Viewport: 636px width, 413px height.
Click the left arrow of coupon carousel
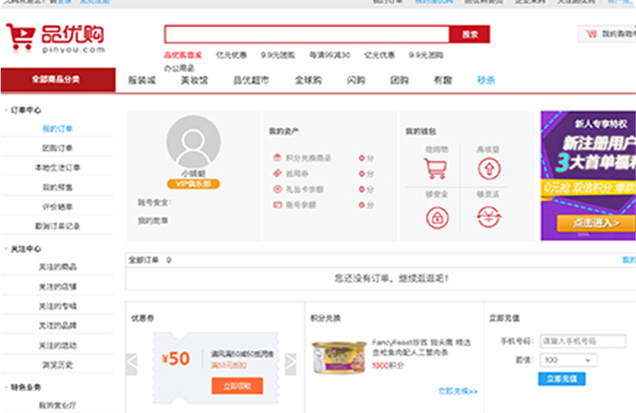[x=131, y=363]
